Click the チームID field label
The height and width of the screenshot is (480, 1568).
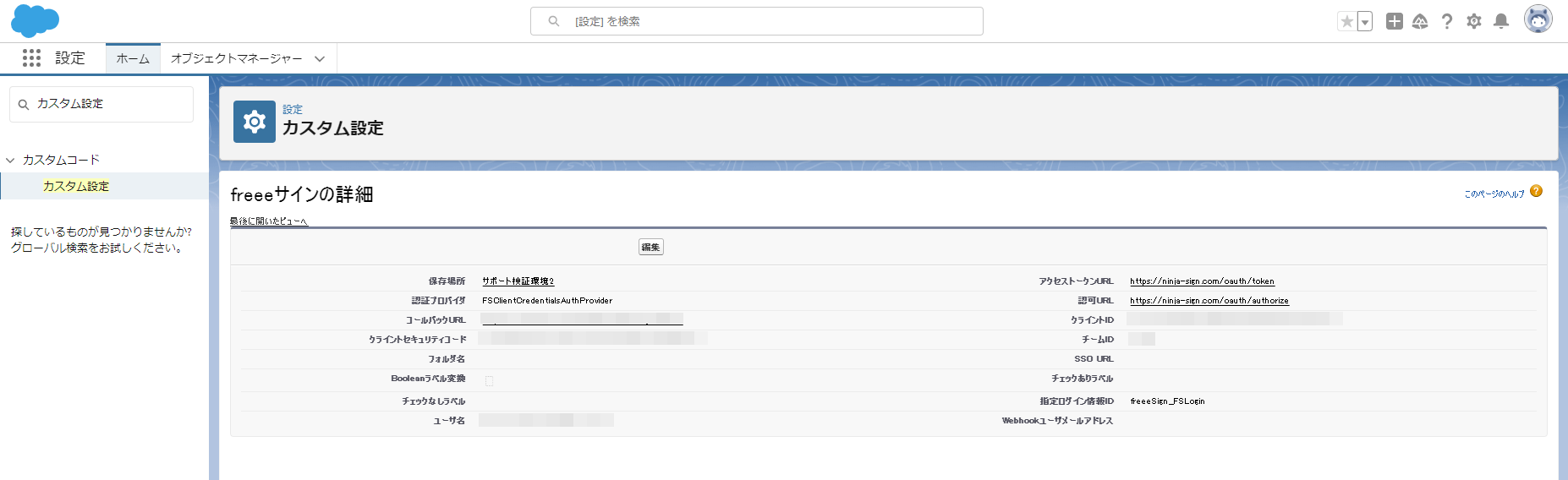1098,340
